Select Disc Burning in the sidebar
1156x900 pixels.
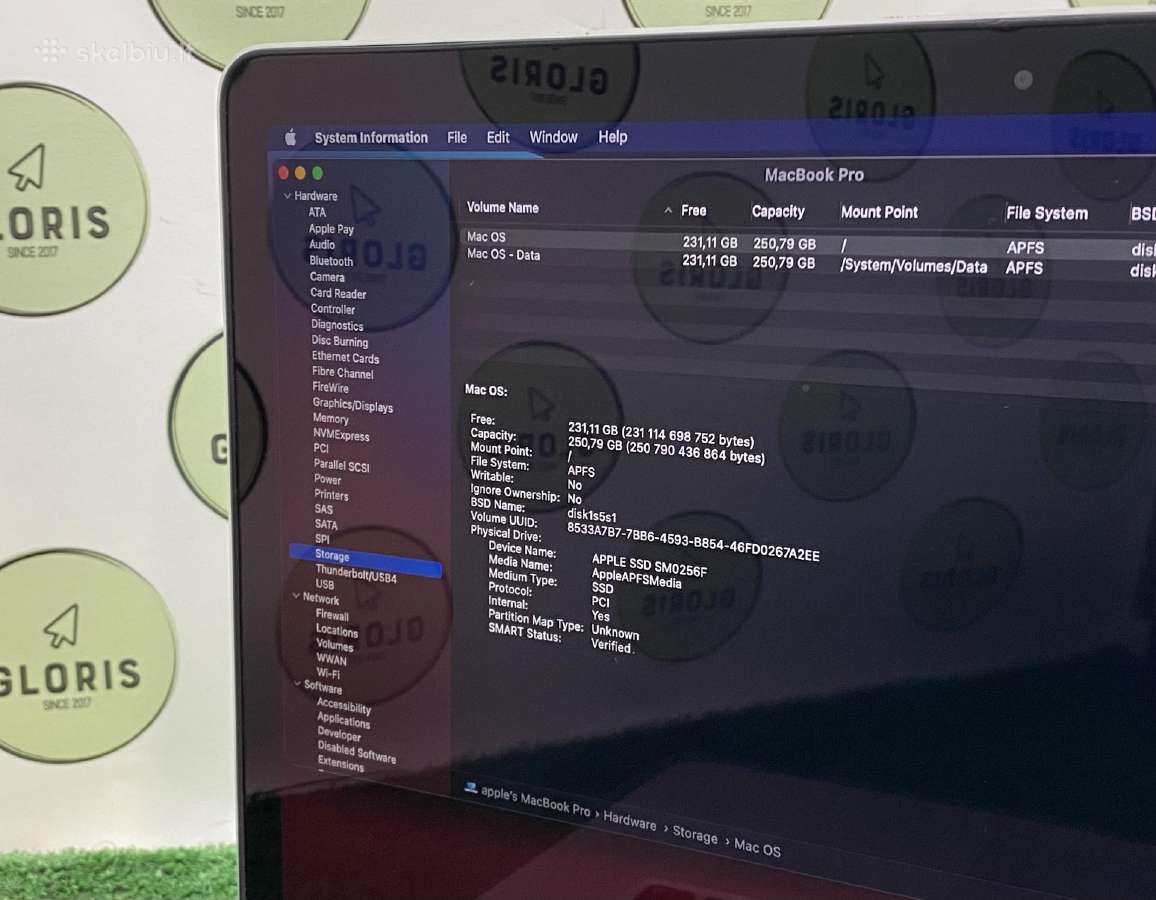(340, 341)
